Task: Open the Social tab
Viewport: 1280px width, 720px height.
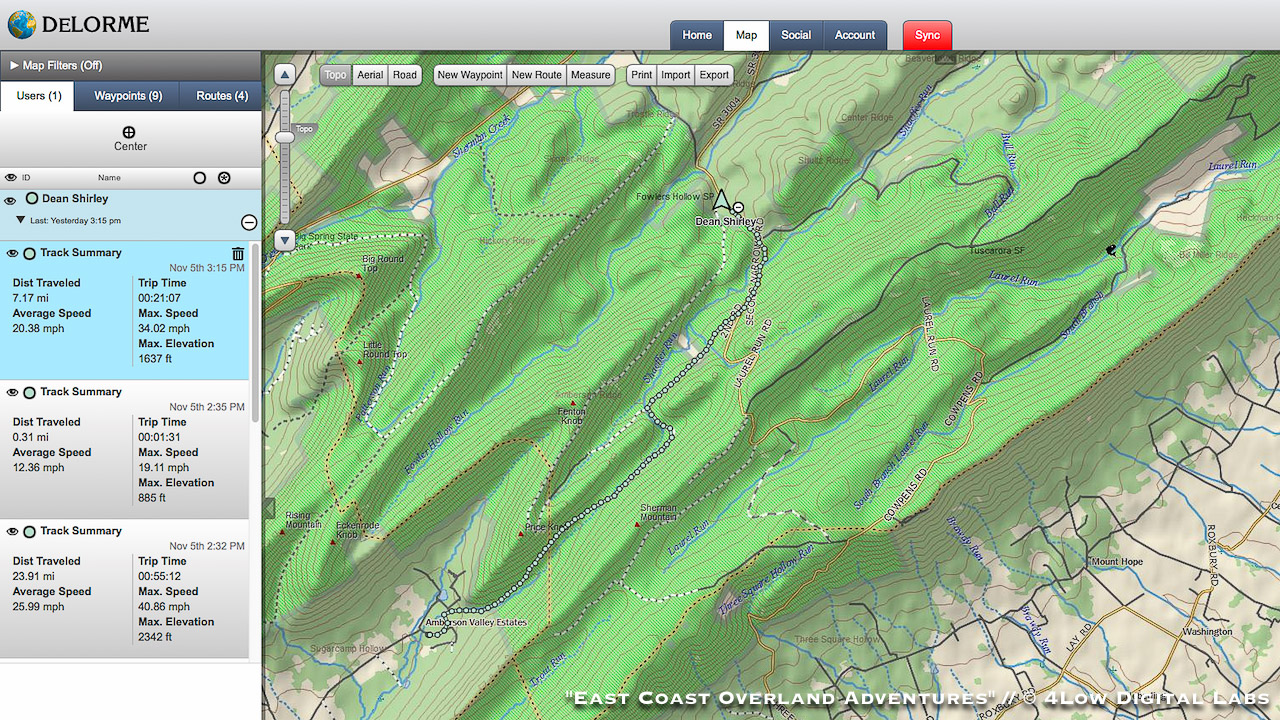Action: [x=796, y=35]
